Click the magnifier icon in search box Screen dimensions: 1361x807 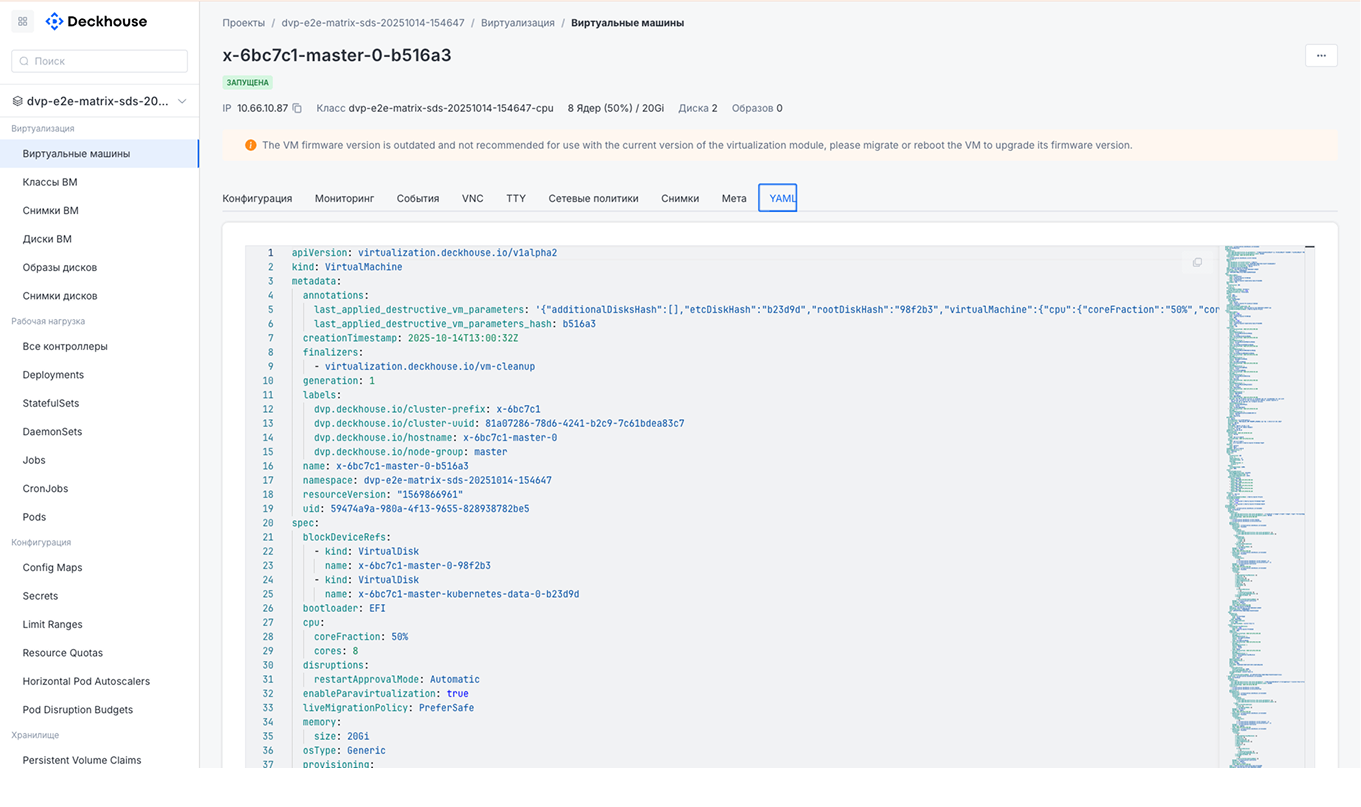[24, 61]
